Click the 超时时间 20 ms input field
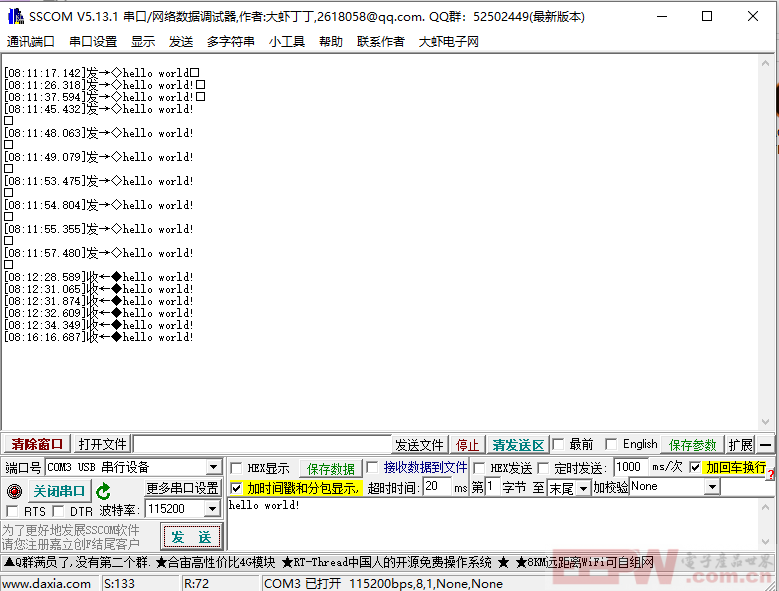This screenshot has width=779, height=591. (x=437, y=487)
